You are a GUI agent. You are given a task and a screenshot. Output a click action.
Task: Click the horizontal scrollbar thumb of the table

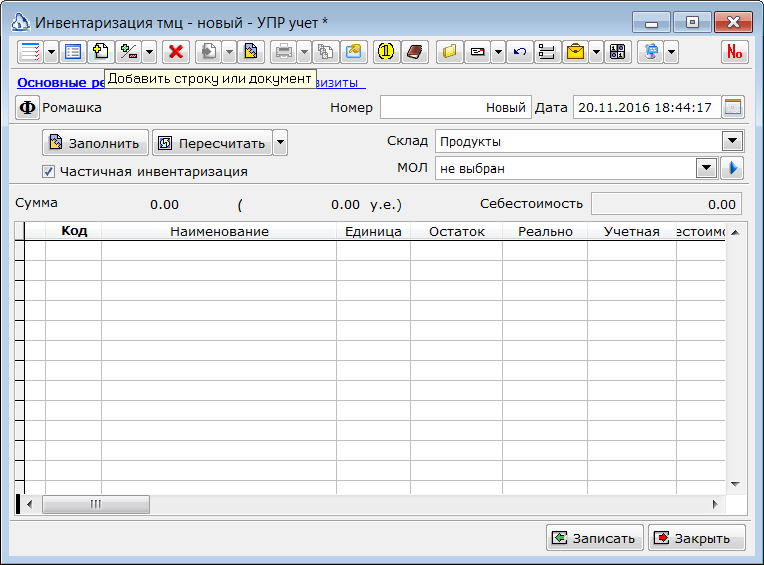click(96, 504)
